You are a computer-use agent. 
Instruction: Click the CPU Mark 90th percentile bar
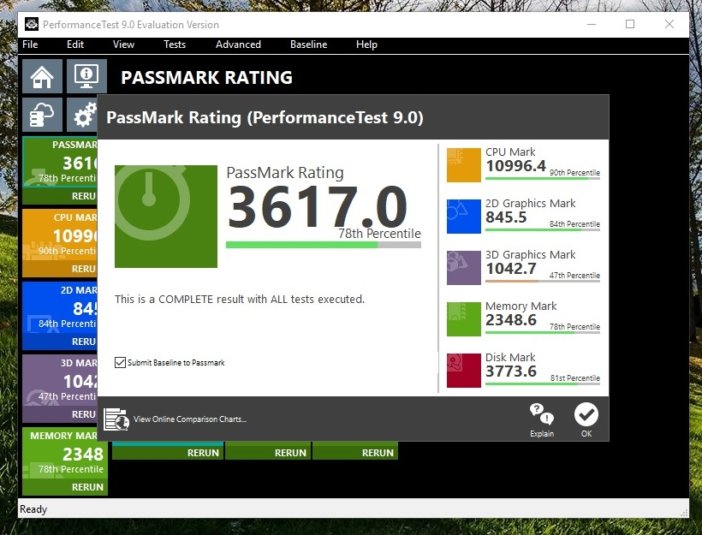click(543, 179)
